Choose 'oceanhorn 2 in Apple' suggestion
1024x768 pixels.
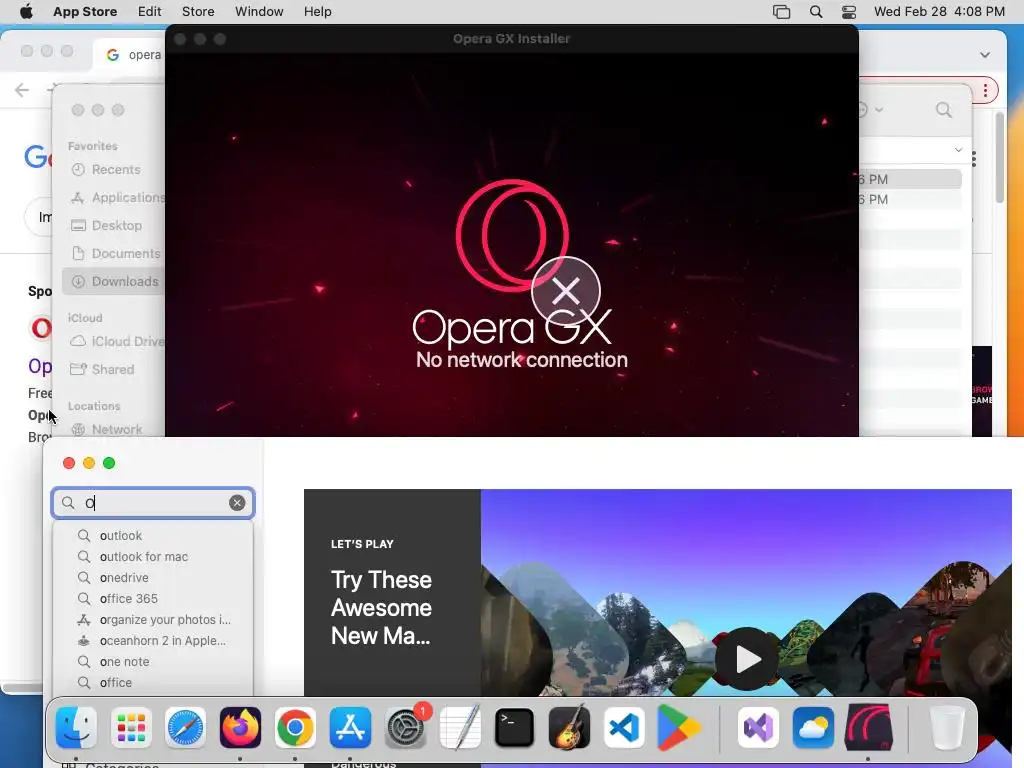153,641
